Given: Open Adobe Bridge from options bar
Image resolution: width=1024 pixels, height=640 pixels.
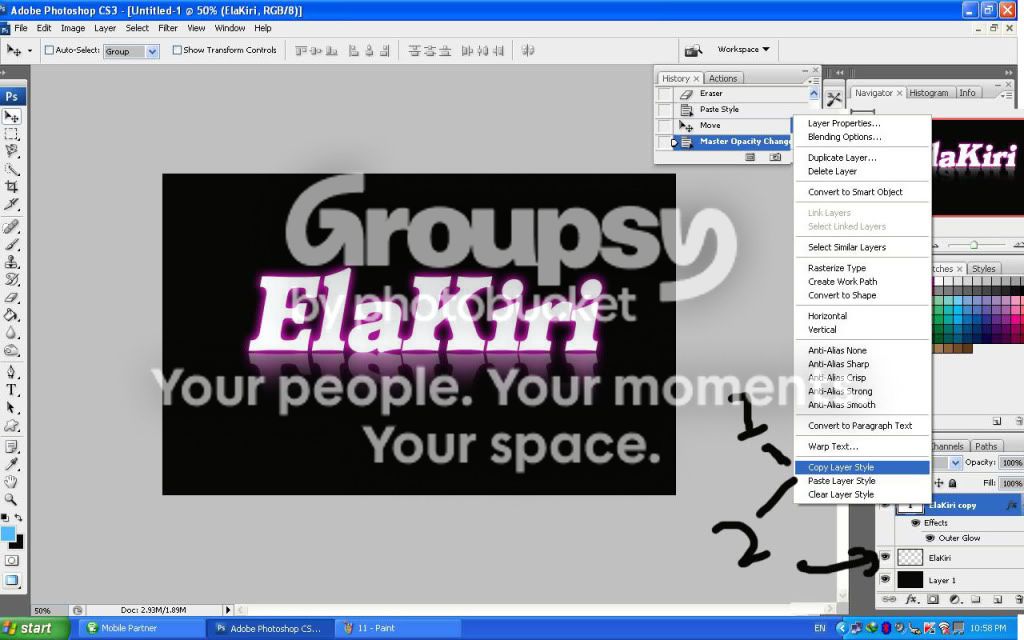Looking at the screenshot, I should (693, 50).
